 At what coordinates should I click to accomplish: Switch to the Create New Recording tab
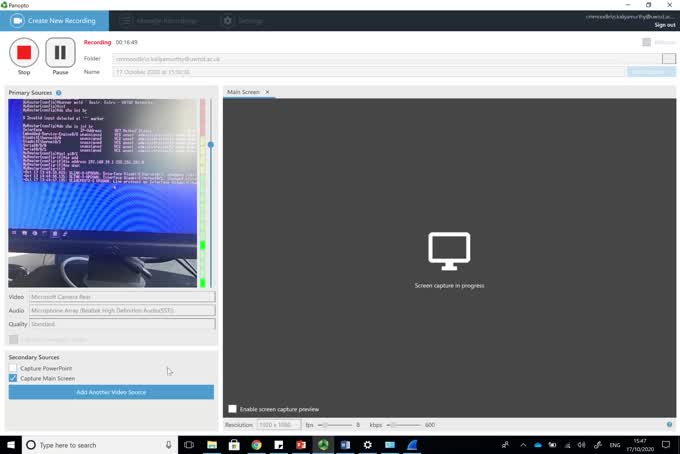tap(55, 20)
